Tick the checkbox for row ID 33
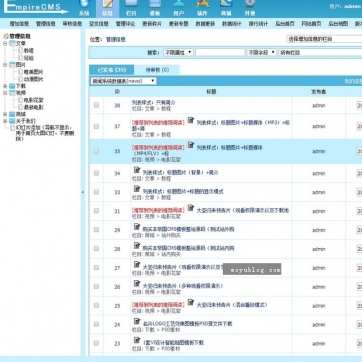 (96, 192)
